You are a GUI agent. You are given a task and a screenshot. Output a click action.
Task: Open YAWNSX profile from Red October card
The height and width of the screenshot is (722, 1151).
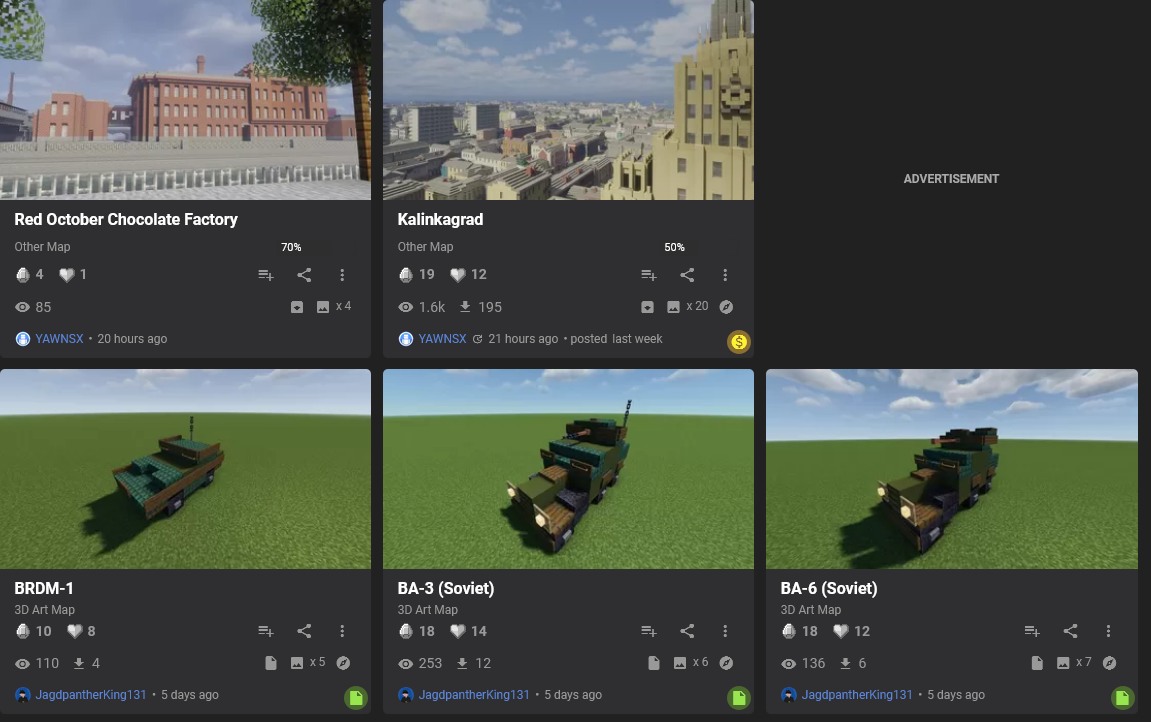point(59,339)
